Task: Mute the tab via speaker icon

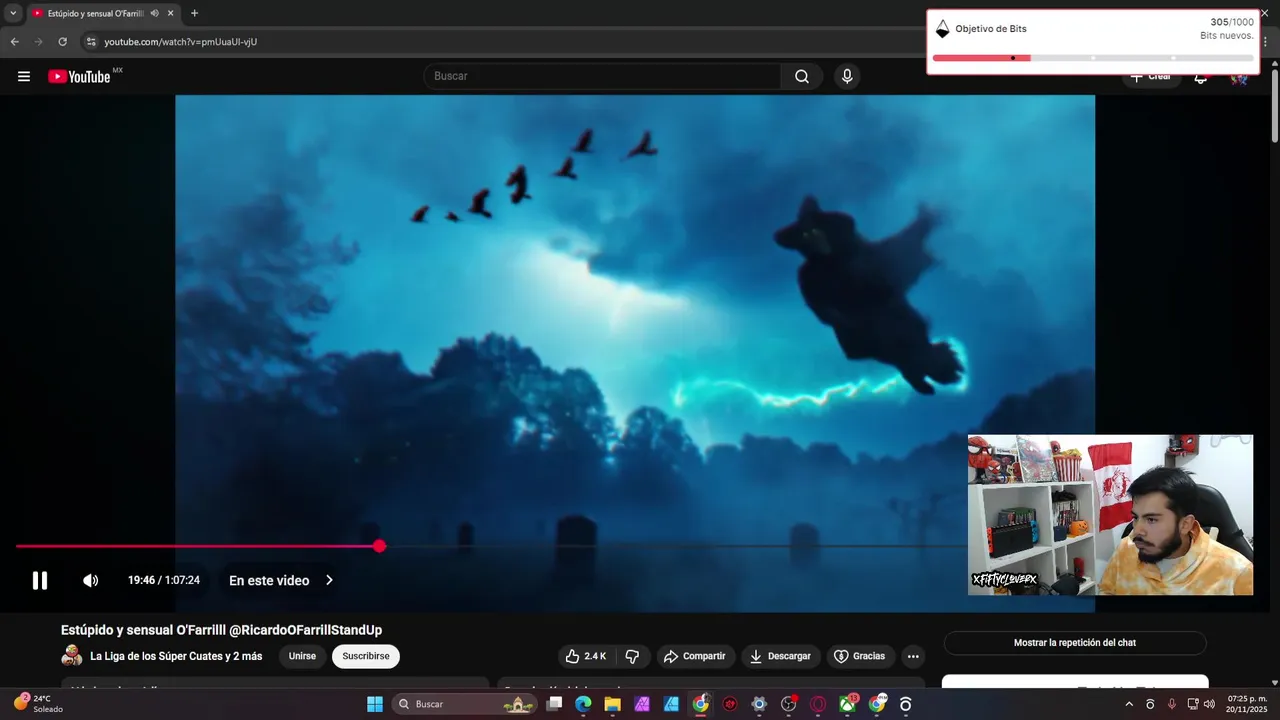Action: pyautogui.click(x=154, y=13)
